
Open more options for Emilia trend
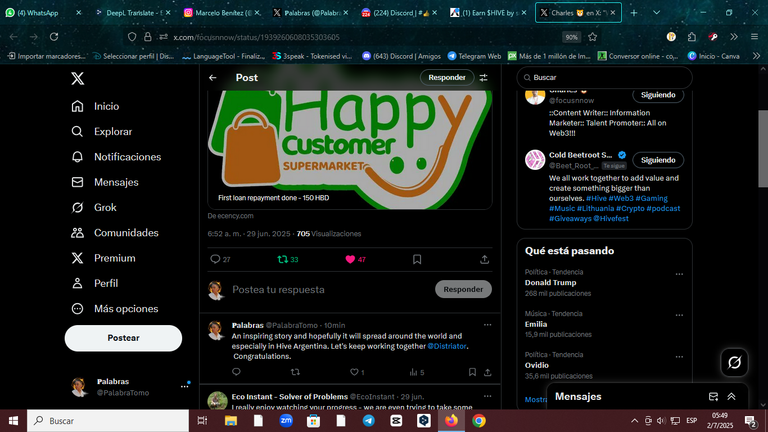[x=679, y=315]
